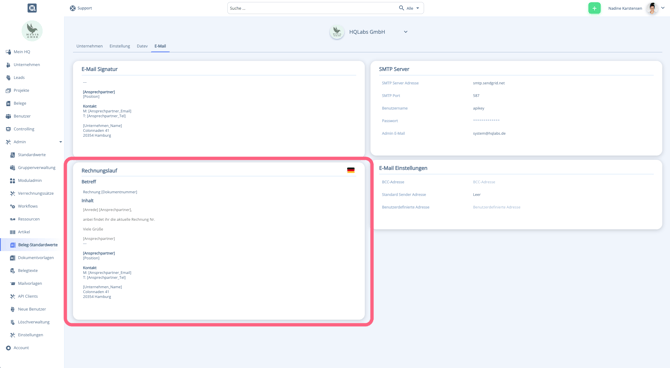Click the Verrechnungssätze icon
The image size is (670, 368).
pos(12,193)
